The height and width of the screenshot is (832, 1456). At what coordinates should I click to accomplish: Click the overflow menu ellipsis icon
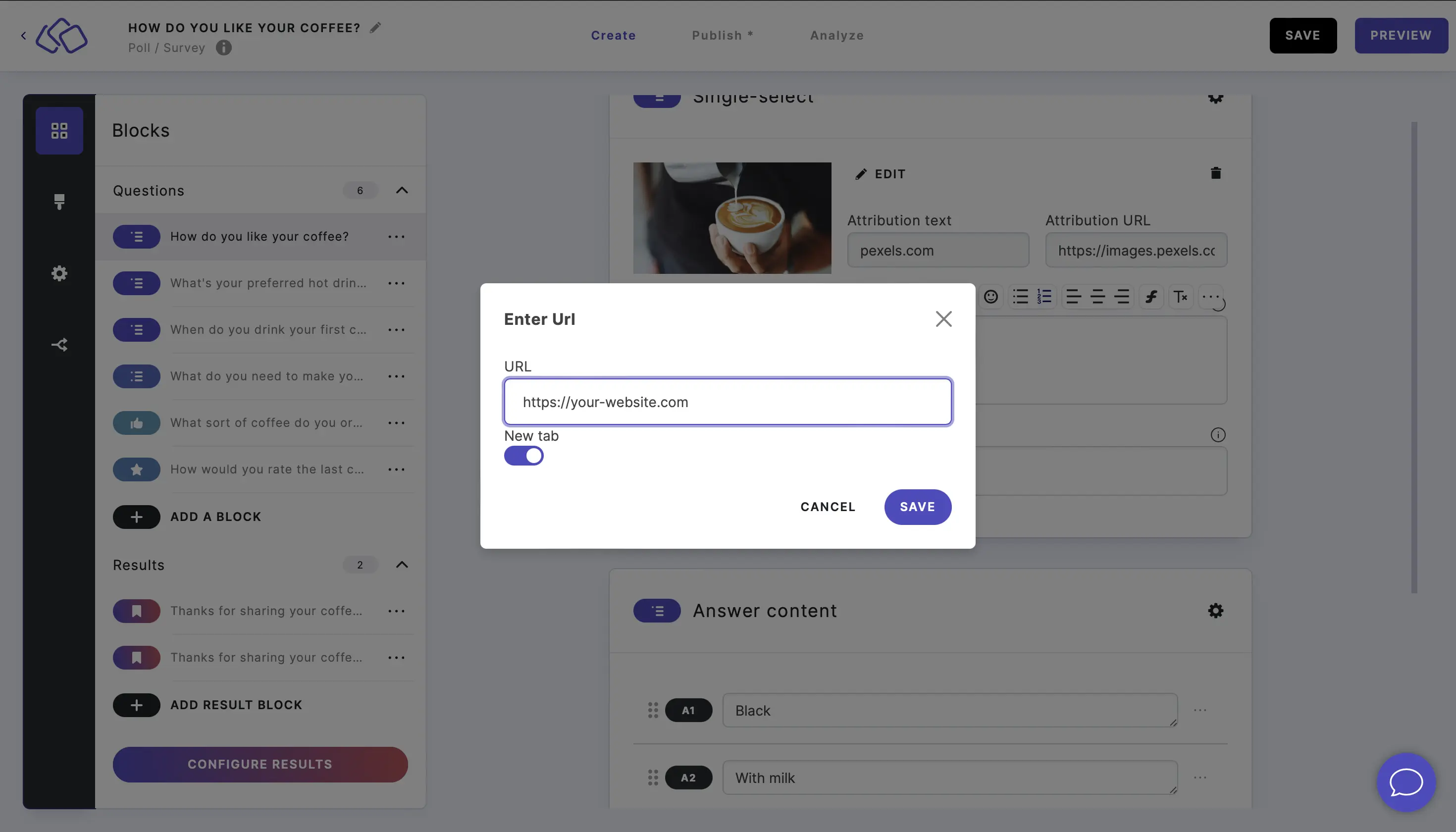[1209, 297]
